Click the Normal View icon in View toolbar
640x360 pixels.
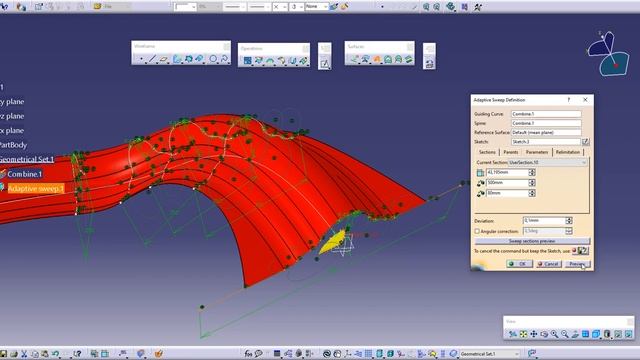575,334
